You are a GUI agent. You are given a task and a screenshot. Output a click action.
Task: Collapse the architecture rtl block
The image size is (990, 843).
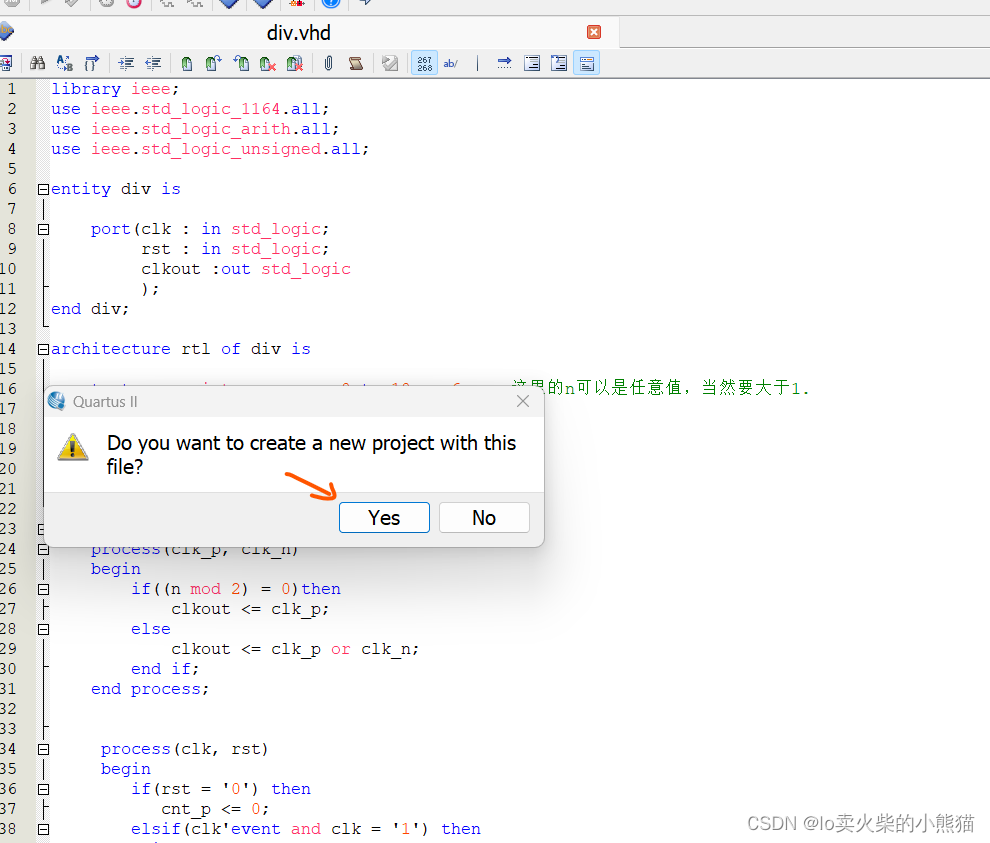[x=43, y=349]
